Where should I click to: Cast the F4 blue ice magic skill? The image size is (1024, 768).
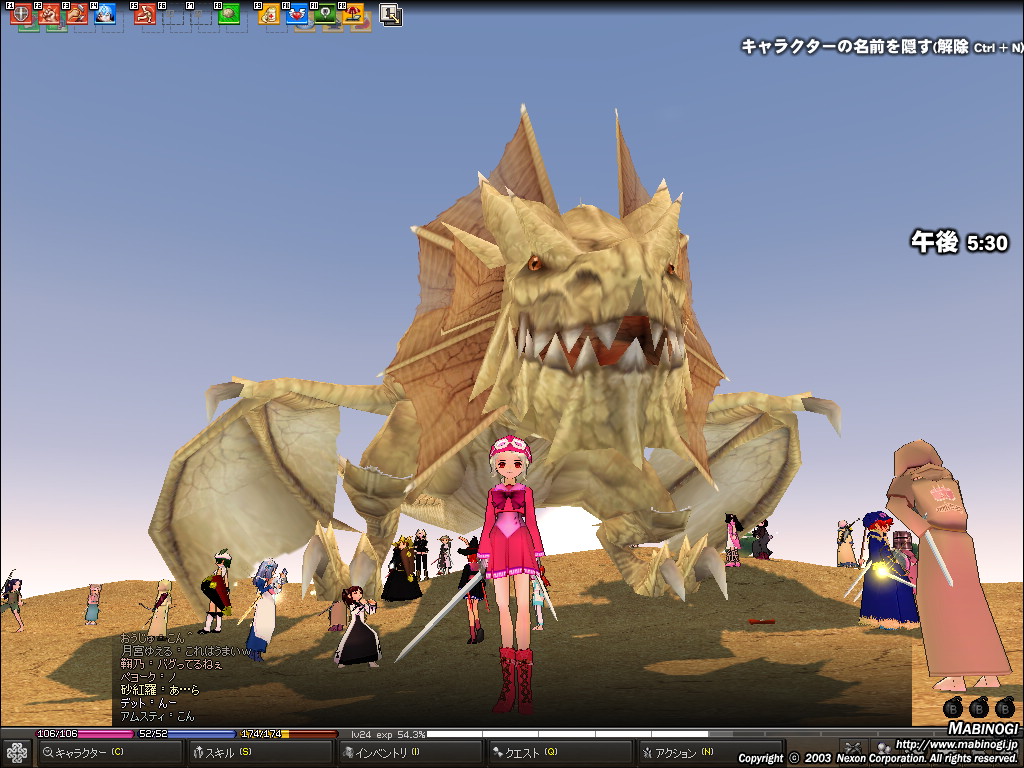pyautogui.click(x=104, y=14)
